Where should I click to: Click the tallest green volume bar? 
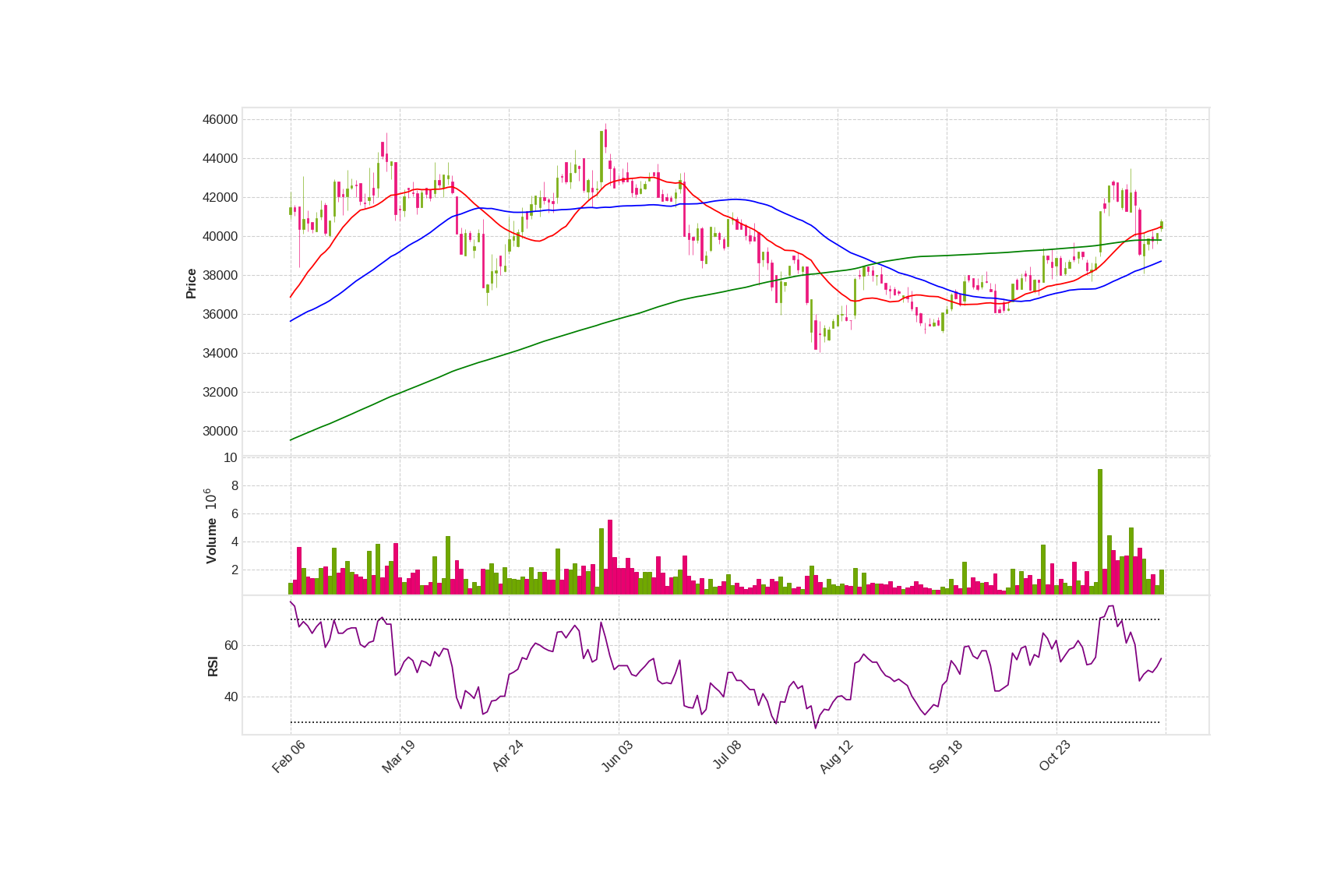[x=1100, y=531]
